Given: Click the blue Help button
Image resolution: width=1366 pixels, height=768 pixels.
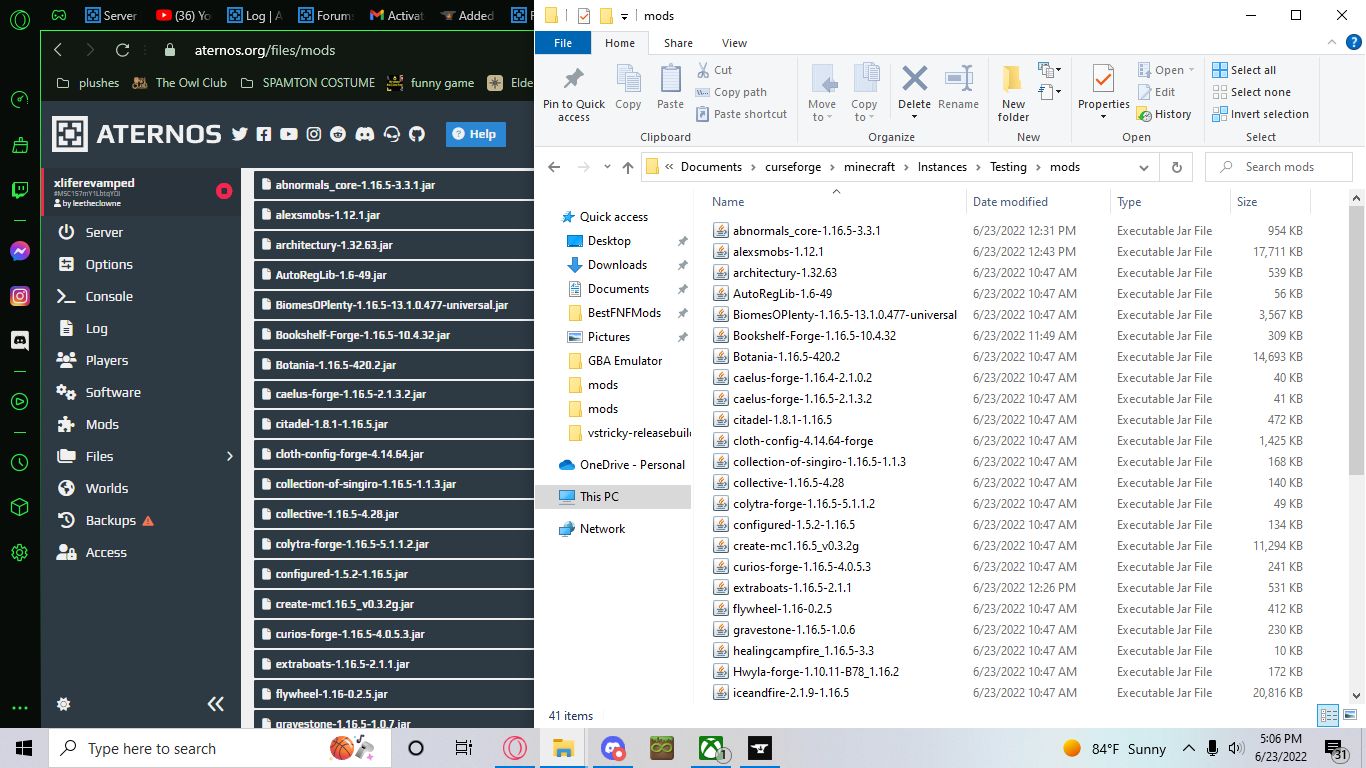Looking at the screenshot, I should pos(476,134).
